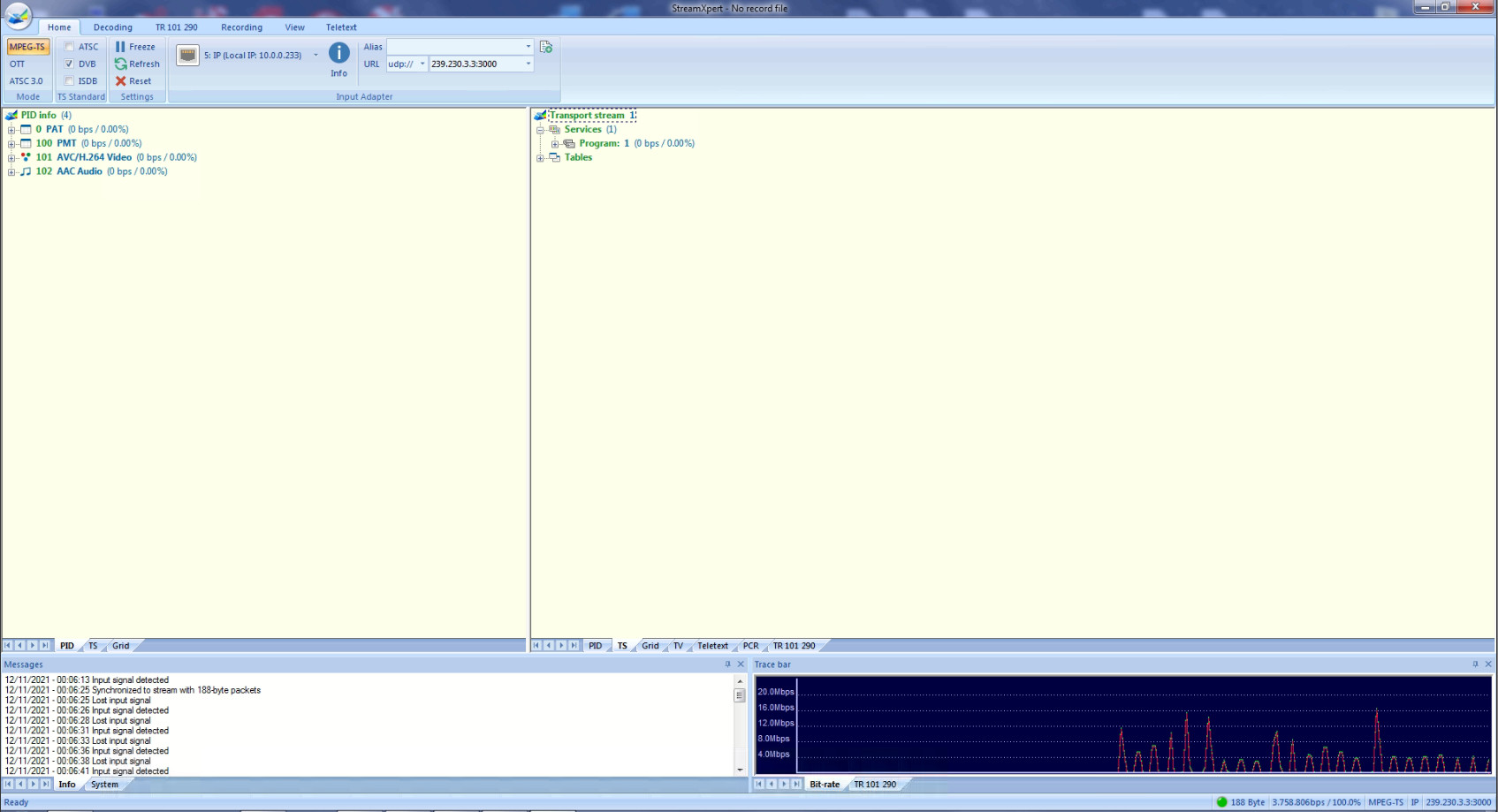Enable the ISDB standard checkbox
This screenshot has width=1498, height=812.
[69, 80]
